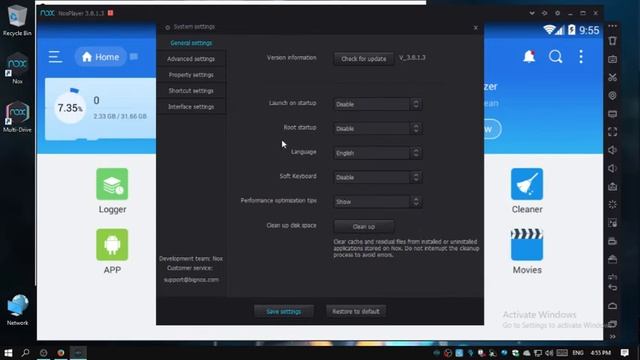640x360 pixels.
Task: Click Check for update button
Action: [364, 59]
